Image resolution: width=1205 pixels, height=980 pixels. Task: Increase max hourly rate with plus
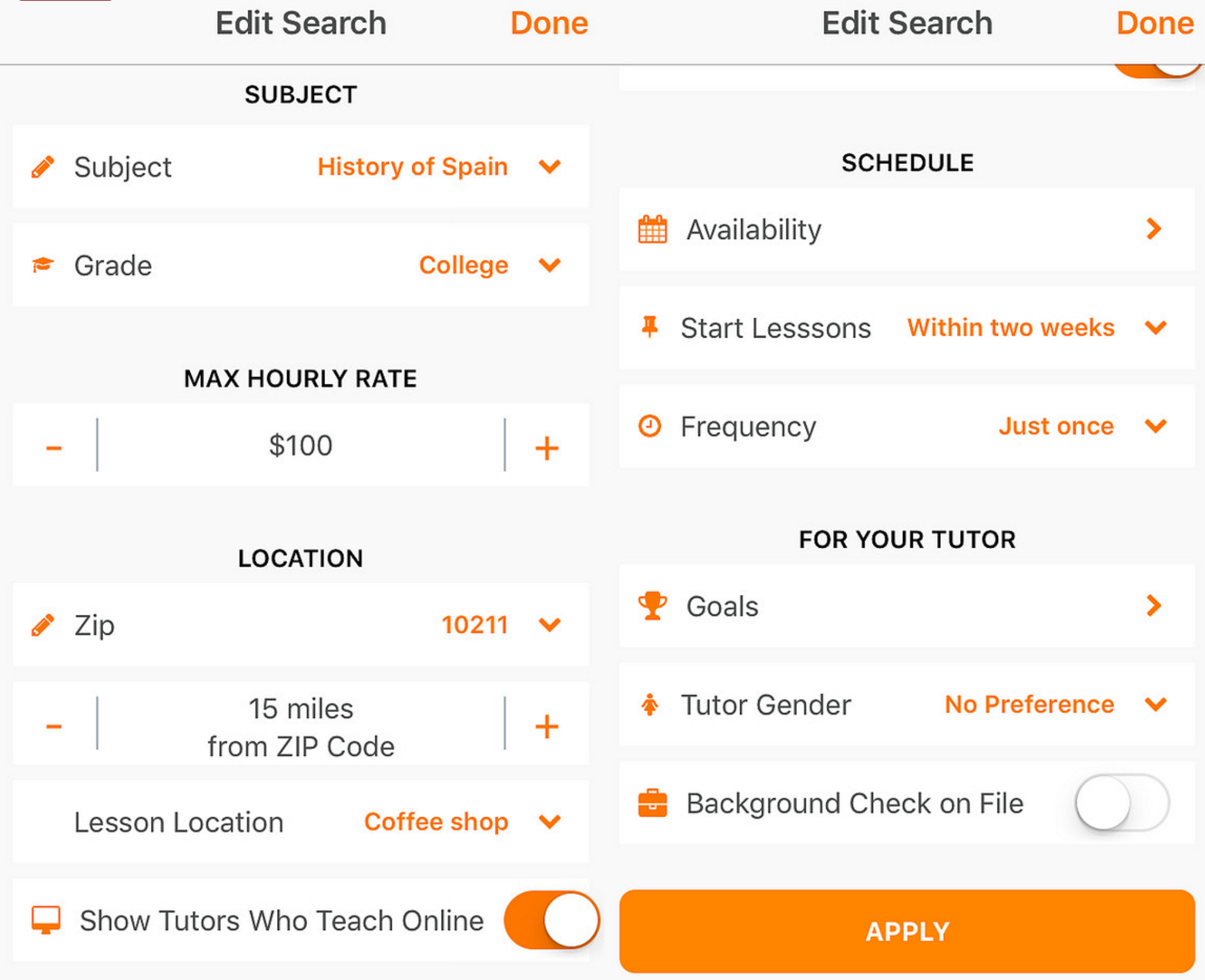(547, 447)
